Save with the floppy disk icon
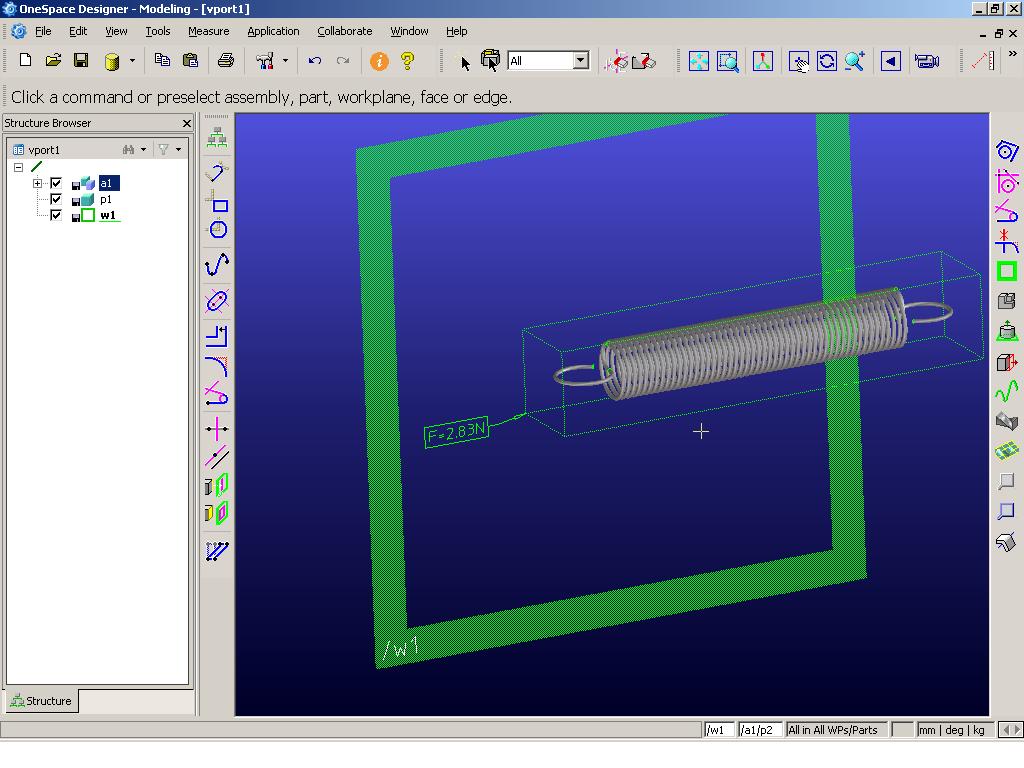Viewport: 1024px width, 768px height. [81, 61]
